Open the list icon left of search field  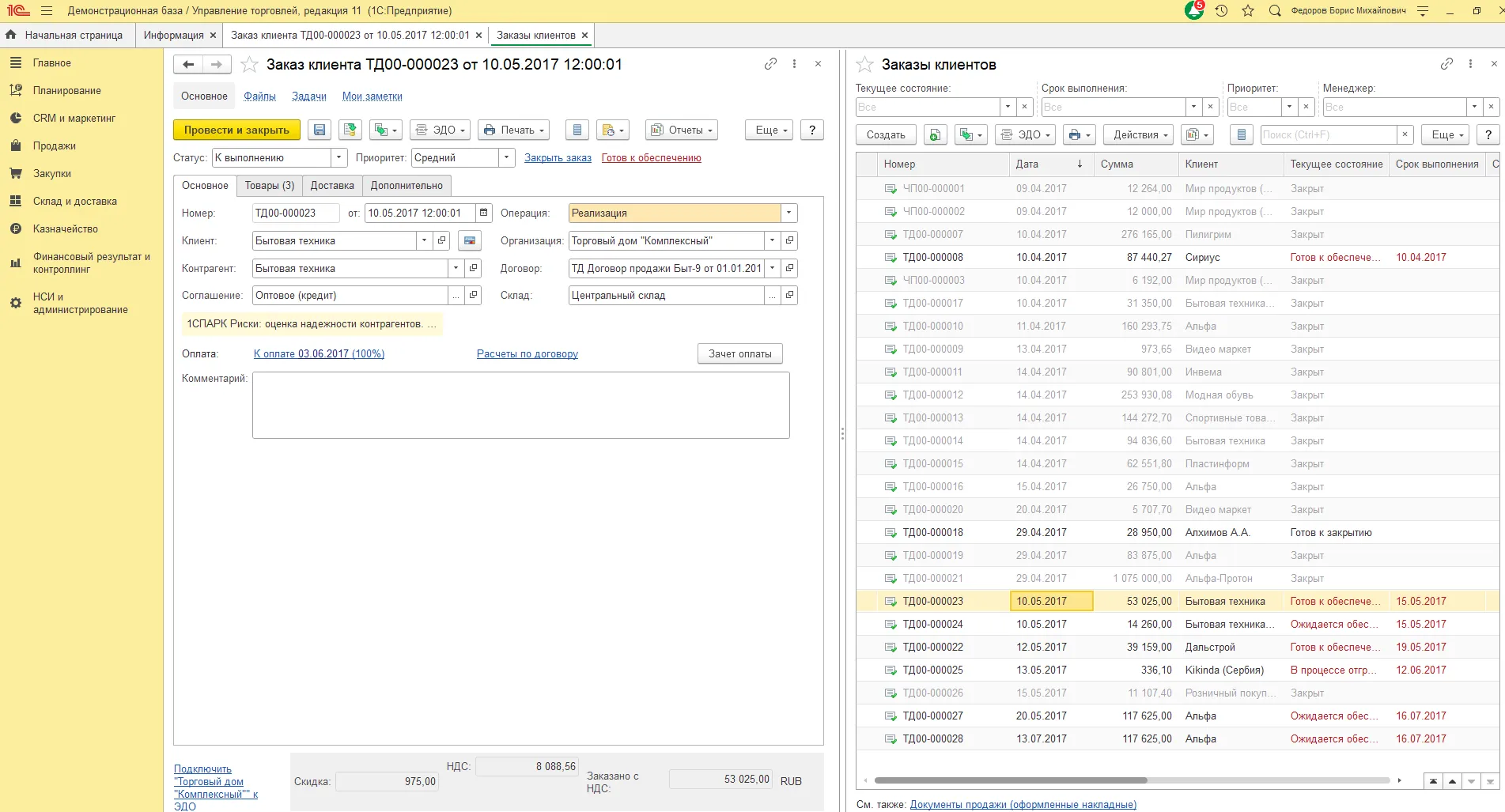coord(1242,135)
